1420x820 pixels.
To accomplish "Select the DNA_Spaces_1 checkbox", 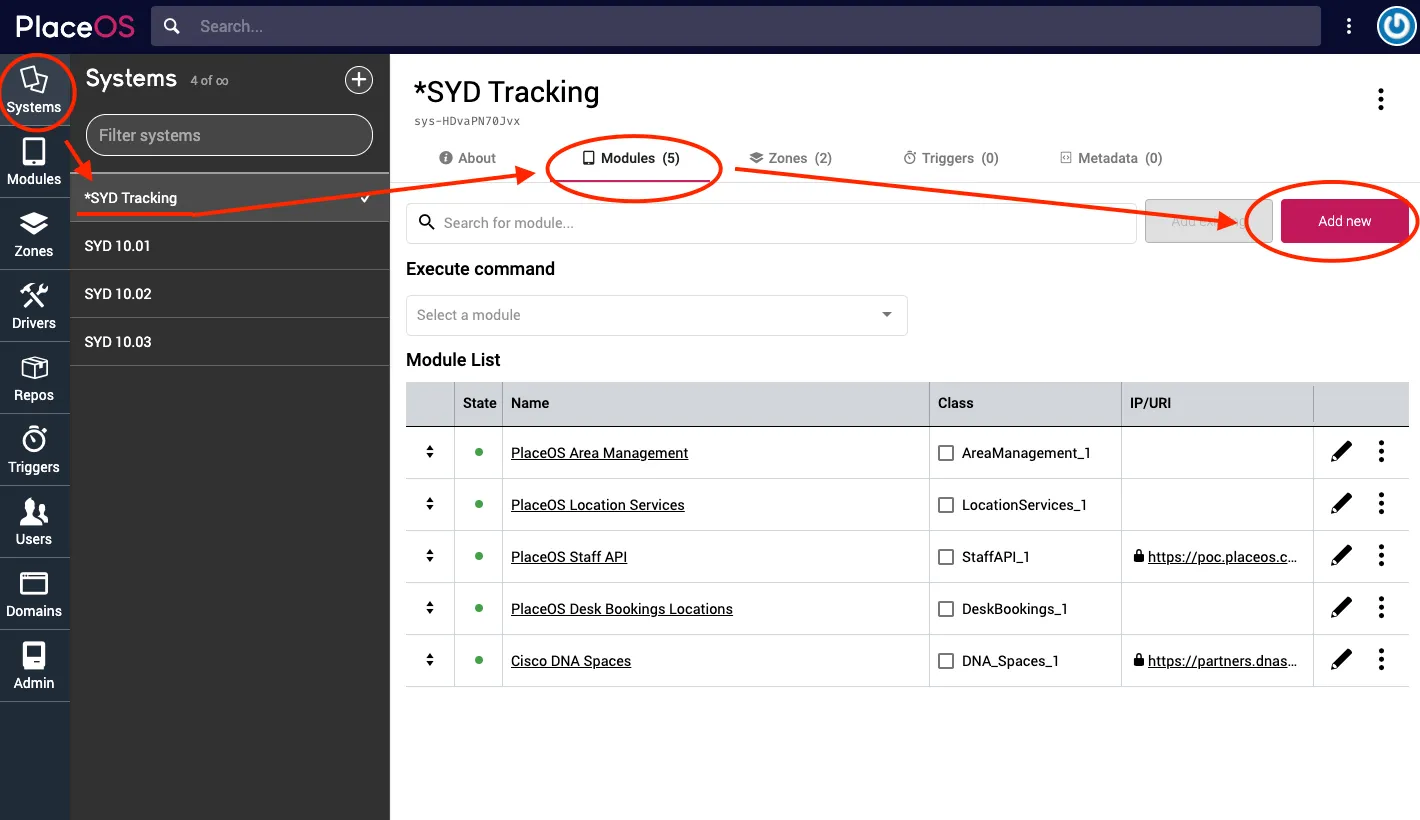I will coord(946,661).
